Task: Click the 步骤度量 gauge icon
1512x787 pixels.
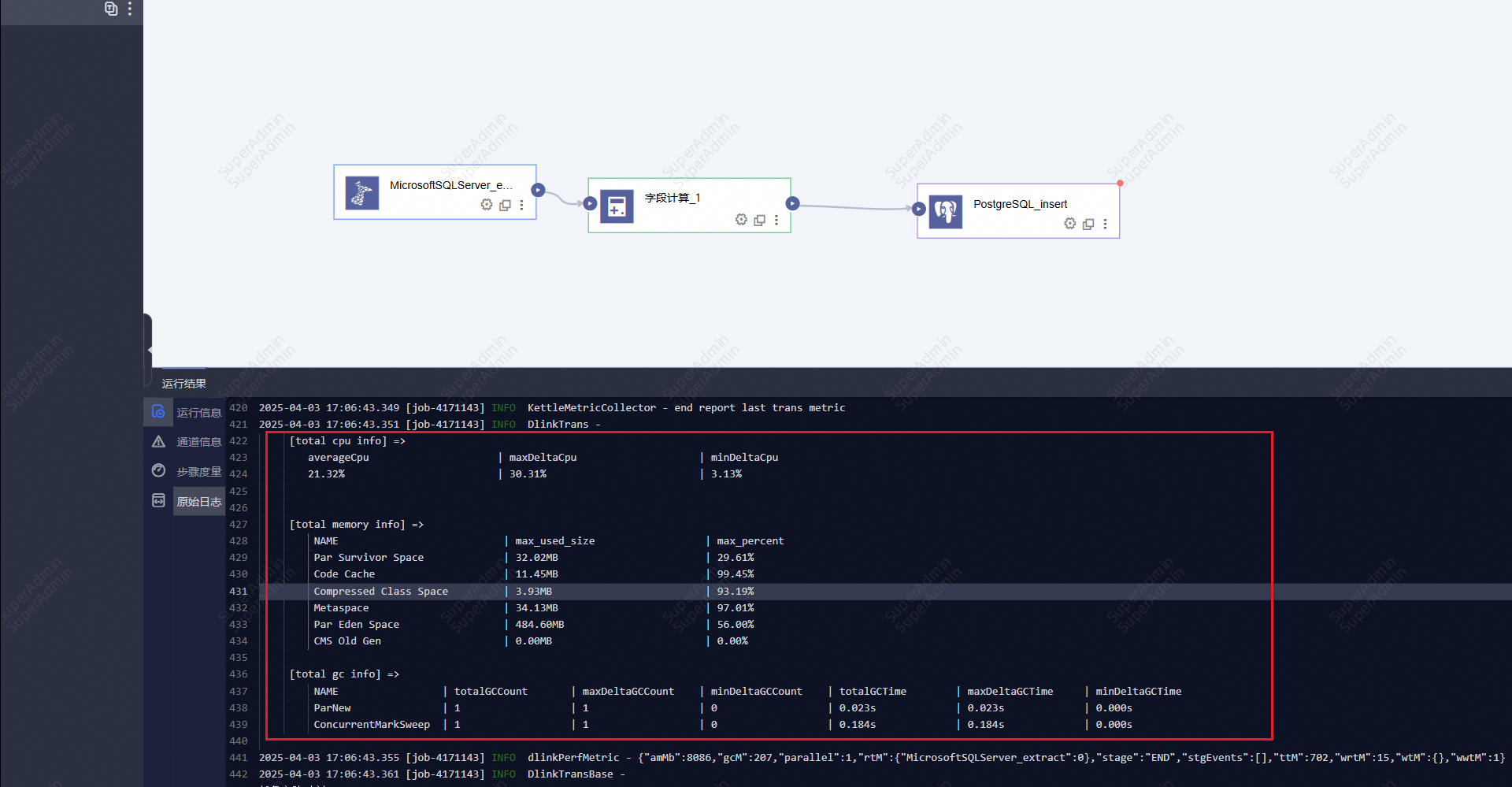Action: point(158,470)
